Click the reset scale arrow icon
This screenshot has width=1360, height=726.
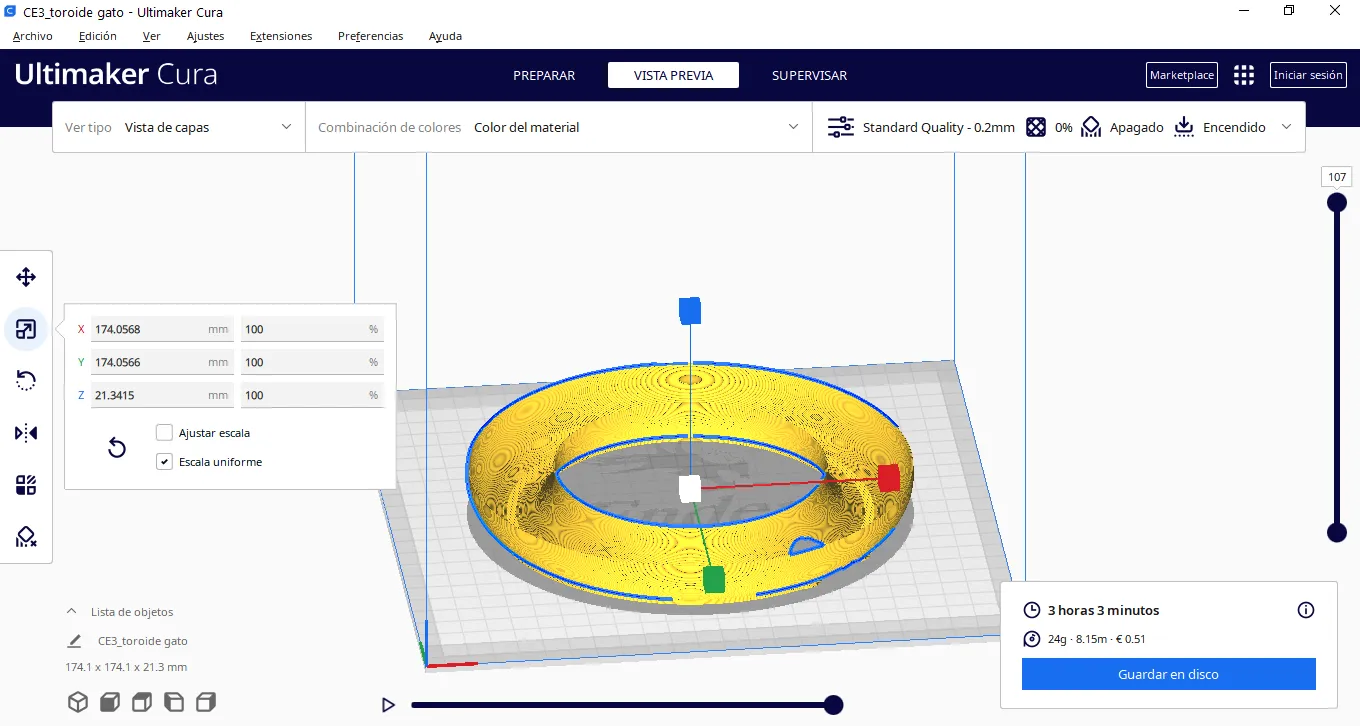(x=117, y=447)
